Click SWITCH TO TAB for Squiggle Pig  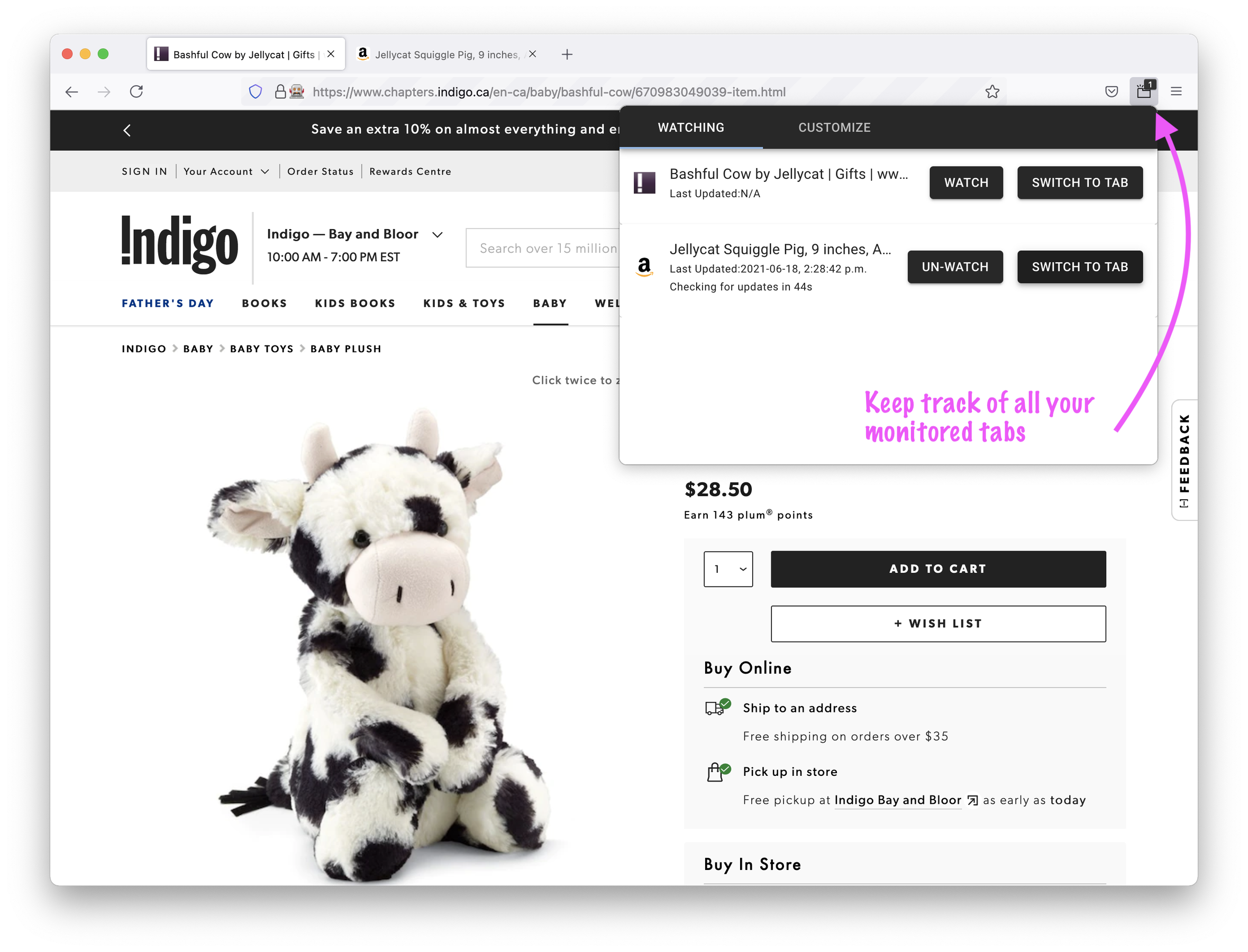click(1080, 267)
